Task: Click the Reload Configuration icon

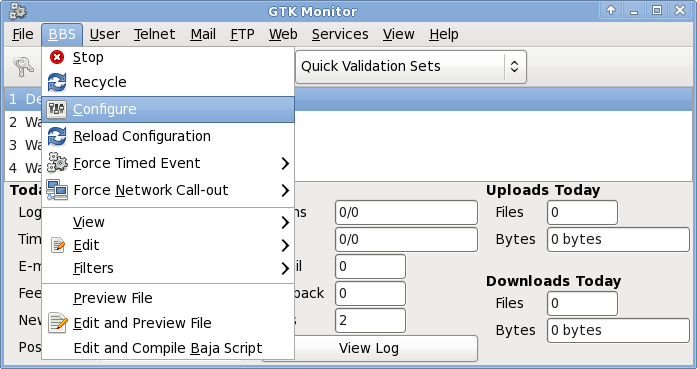Action: (57, 136)
